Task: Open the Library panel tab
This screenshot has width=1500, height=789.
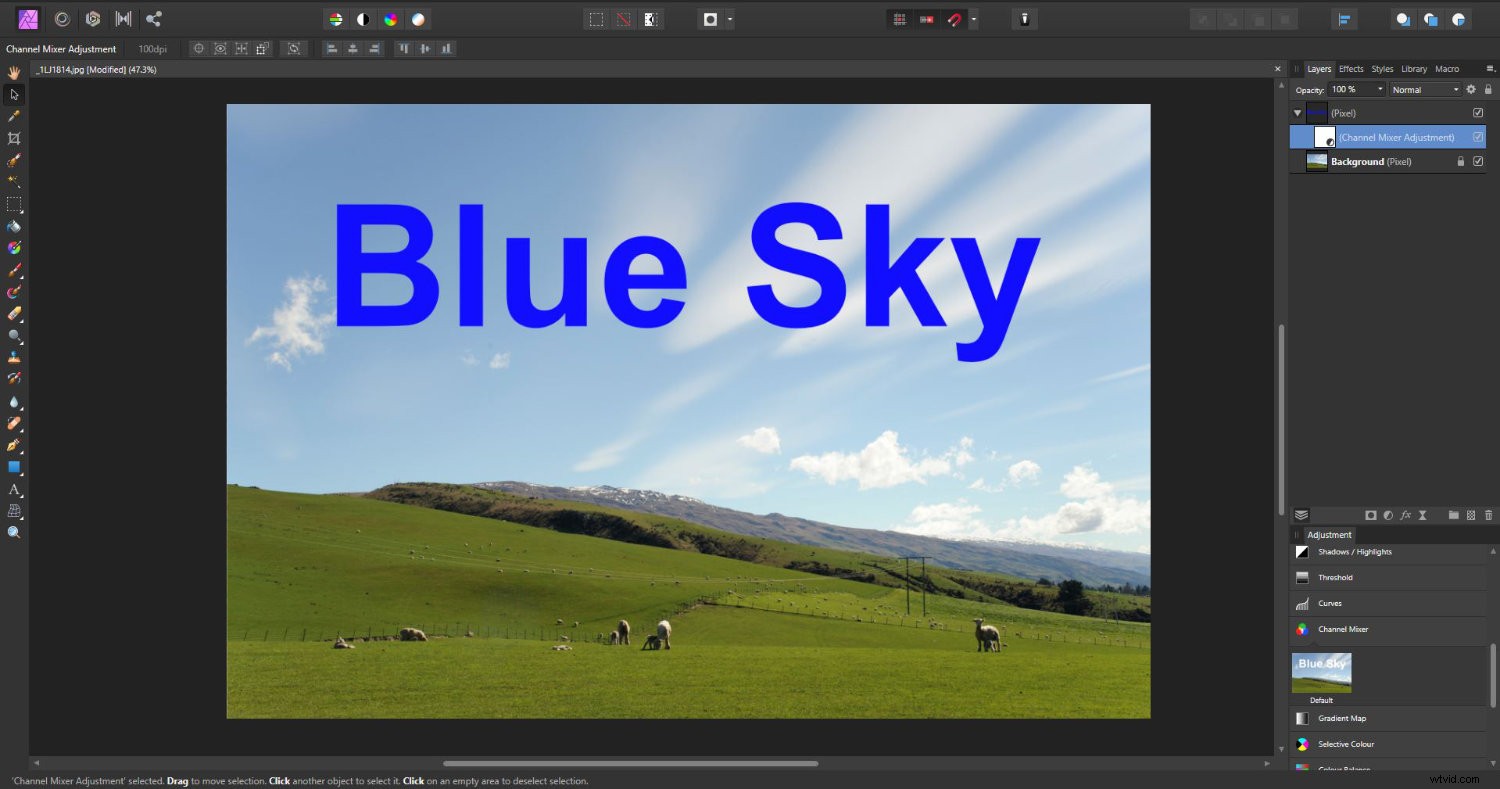Action: click(1414, 68)
